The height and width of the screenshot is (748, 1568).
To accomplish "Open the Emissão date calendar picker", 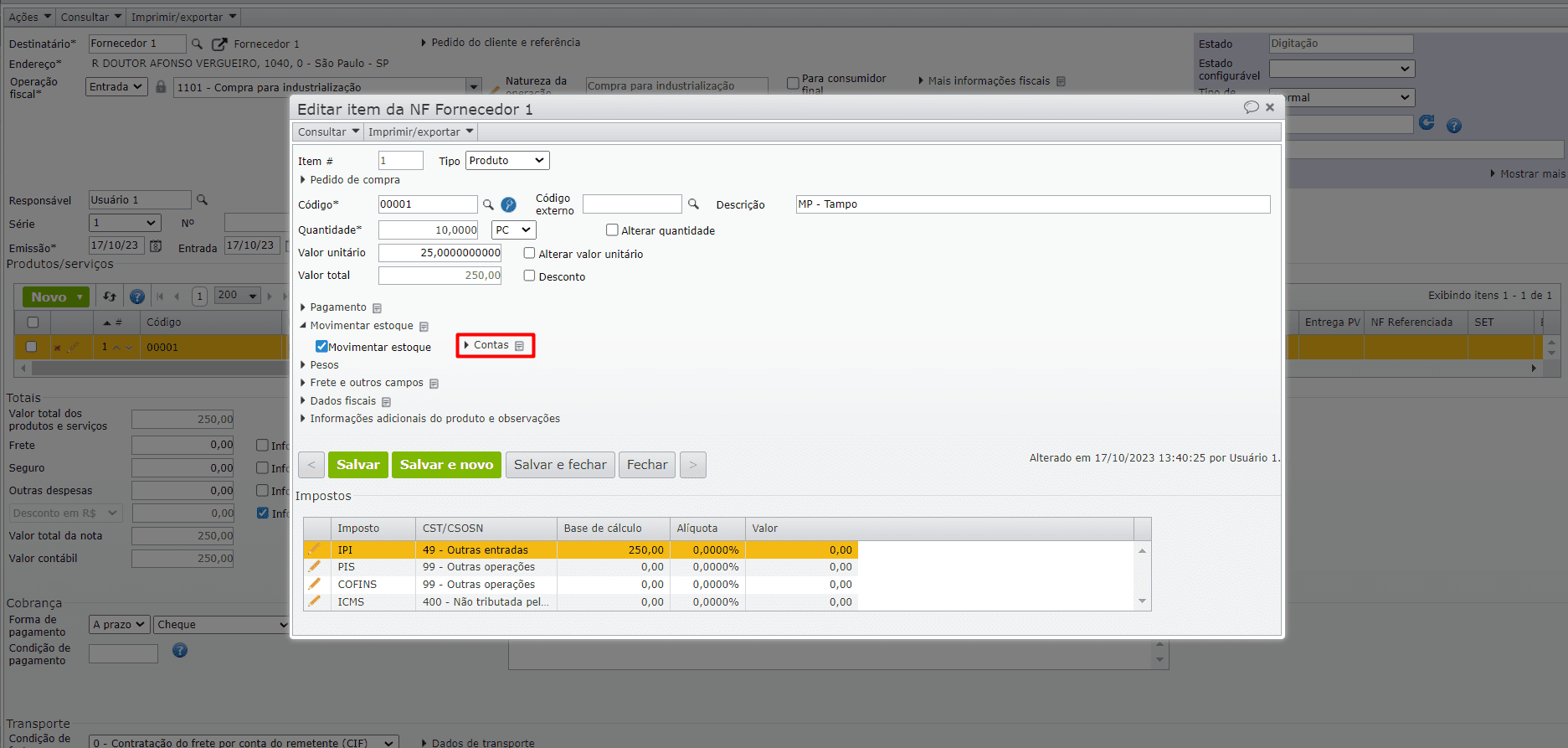I will [x=156, y=245].
